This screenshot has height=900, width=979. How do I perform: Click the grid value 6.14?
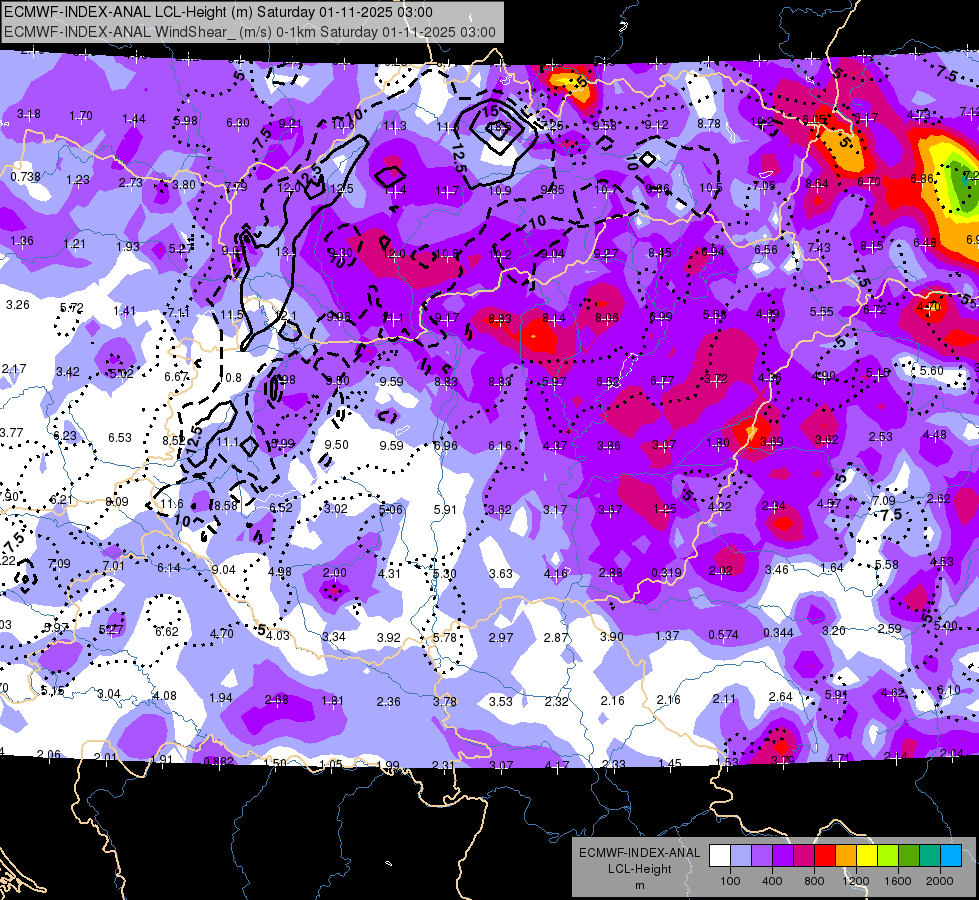(169, 568)
